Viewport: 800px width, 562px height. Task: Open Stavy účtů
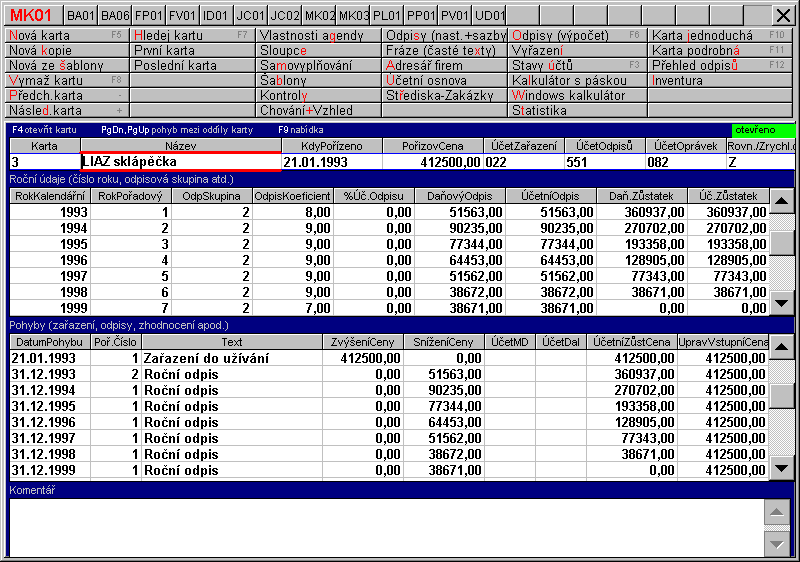coord(578,65)
